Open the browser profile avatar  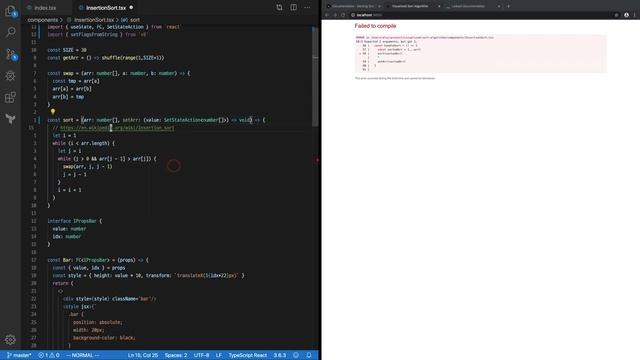coord(627,15)
